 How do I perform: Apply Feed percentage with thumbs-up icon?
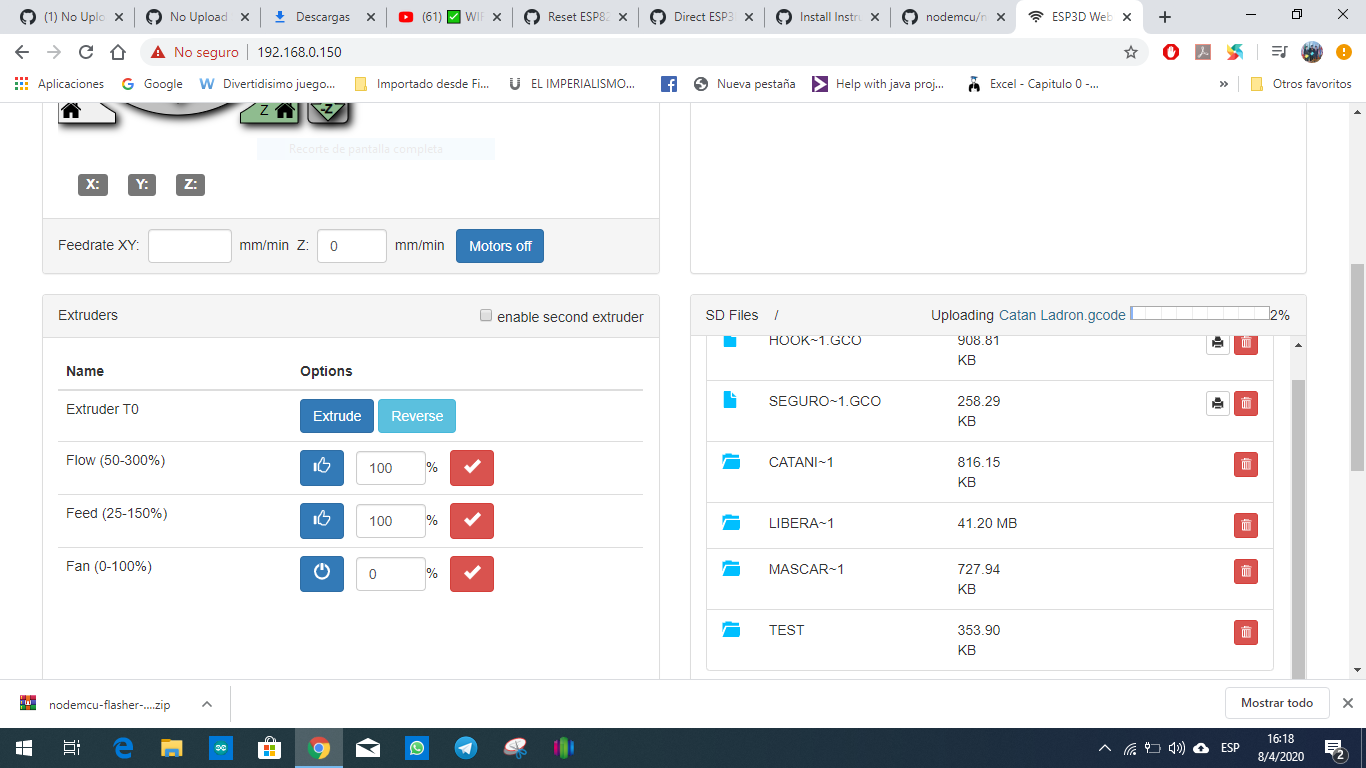321,520
